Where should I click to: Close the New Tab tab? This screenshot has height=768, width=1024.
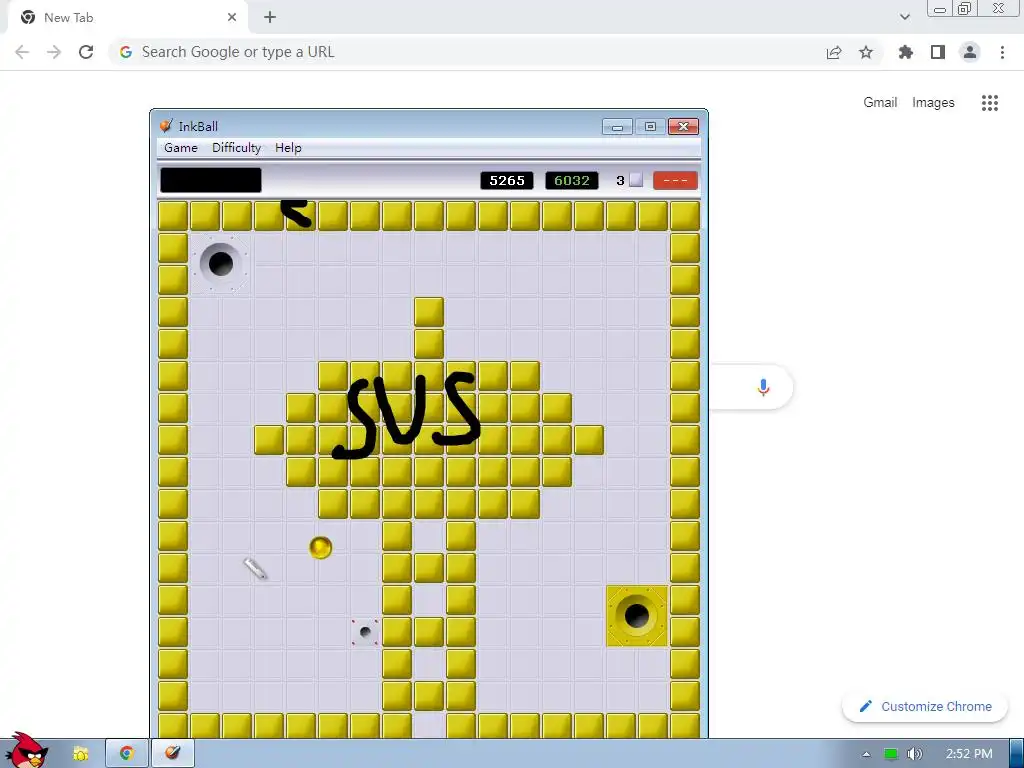(232, 18)
